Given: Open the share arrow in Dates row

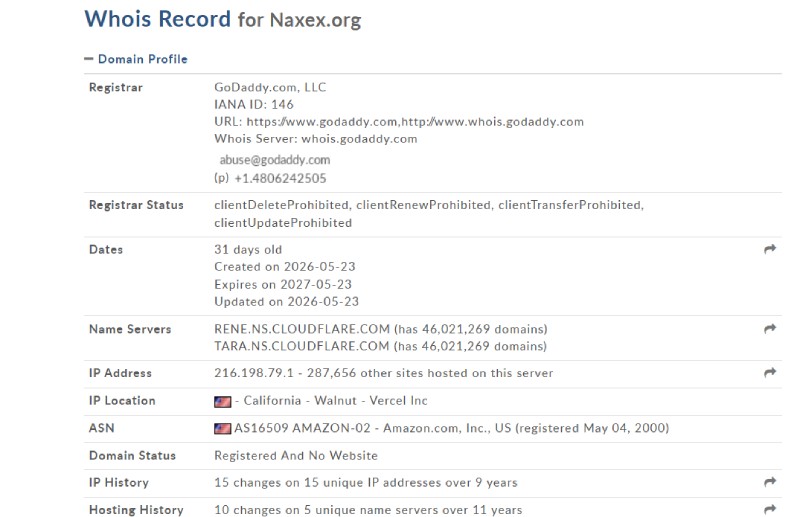Looking at the screenshot, I should coord(770,249).
